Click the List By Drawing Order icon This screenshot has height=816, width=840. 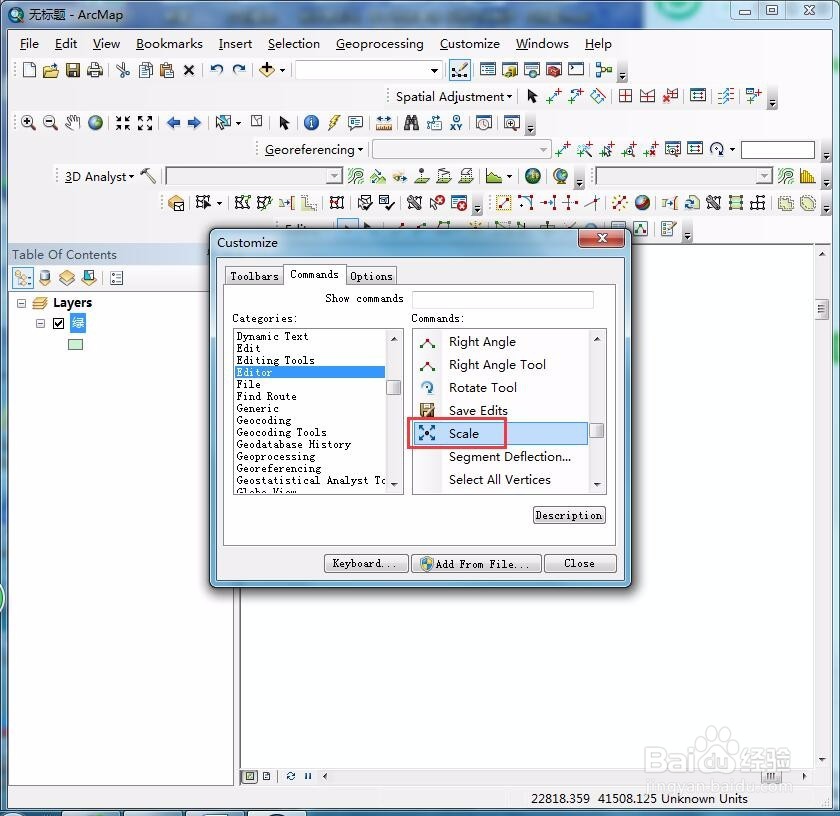click(x=22, y=278)
